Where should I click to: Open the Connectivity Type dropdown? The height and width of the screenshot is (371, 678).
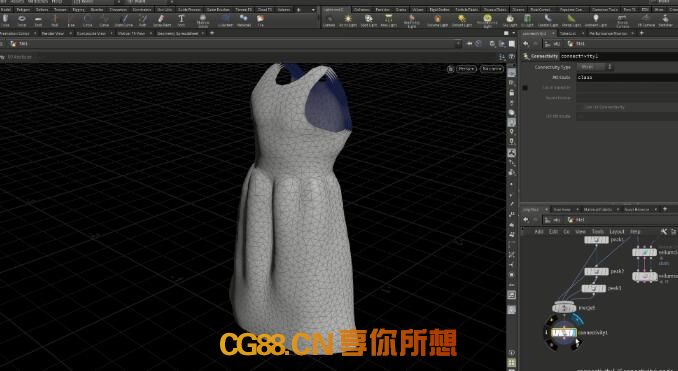[x=595, y=67]
